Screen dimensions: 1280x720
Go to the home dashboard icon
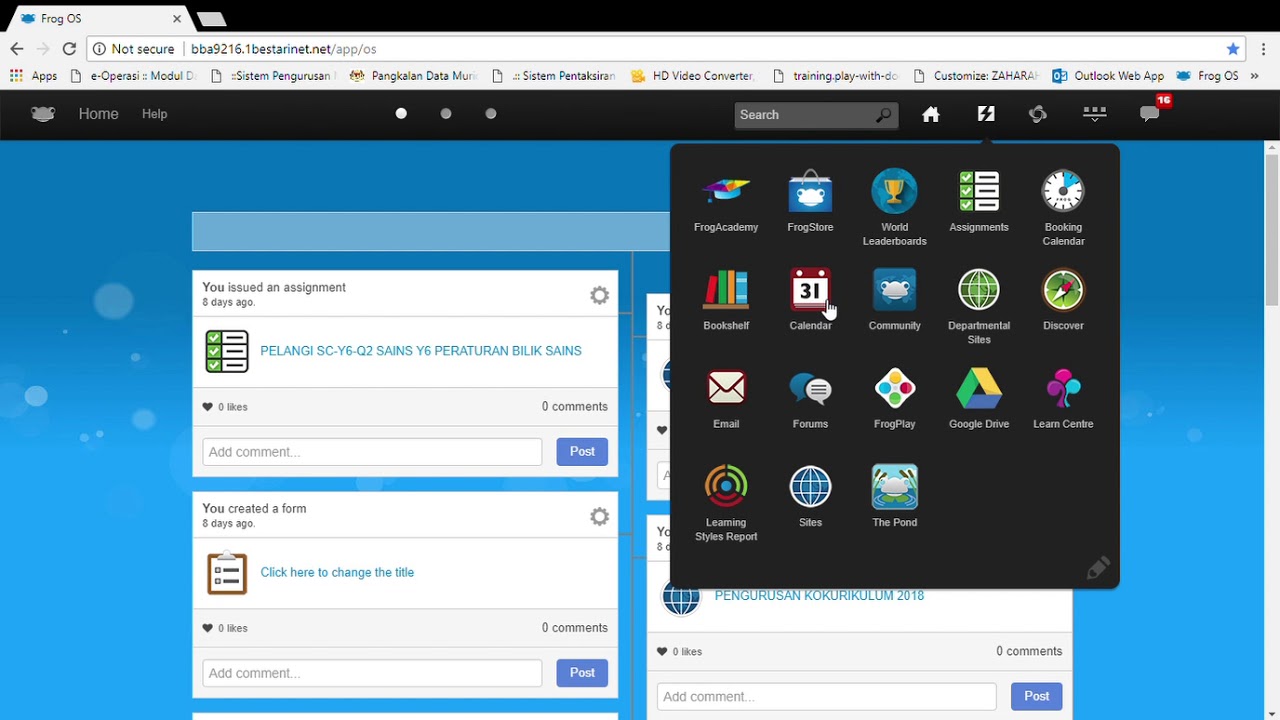[x=931, y=114]
